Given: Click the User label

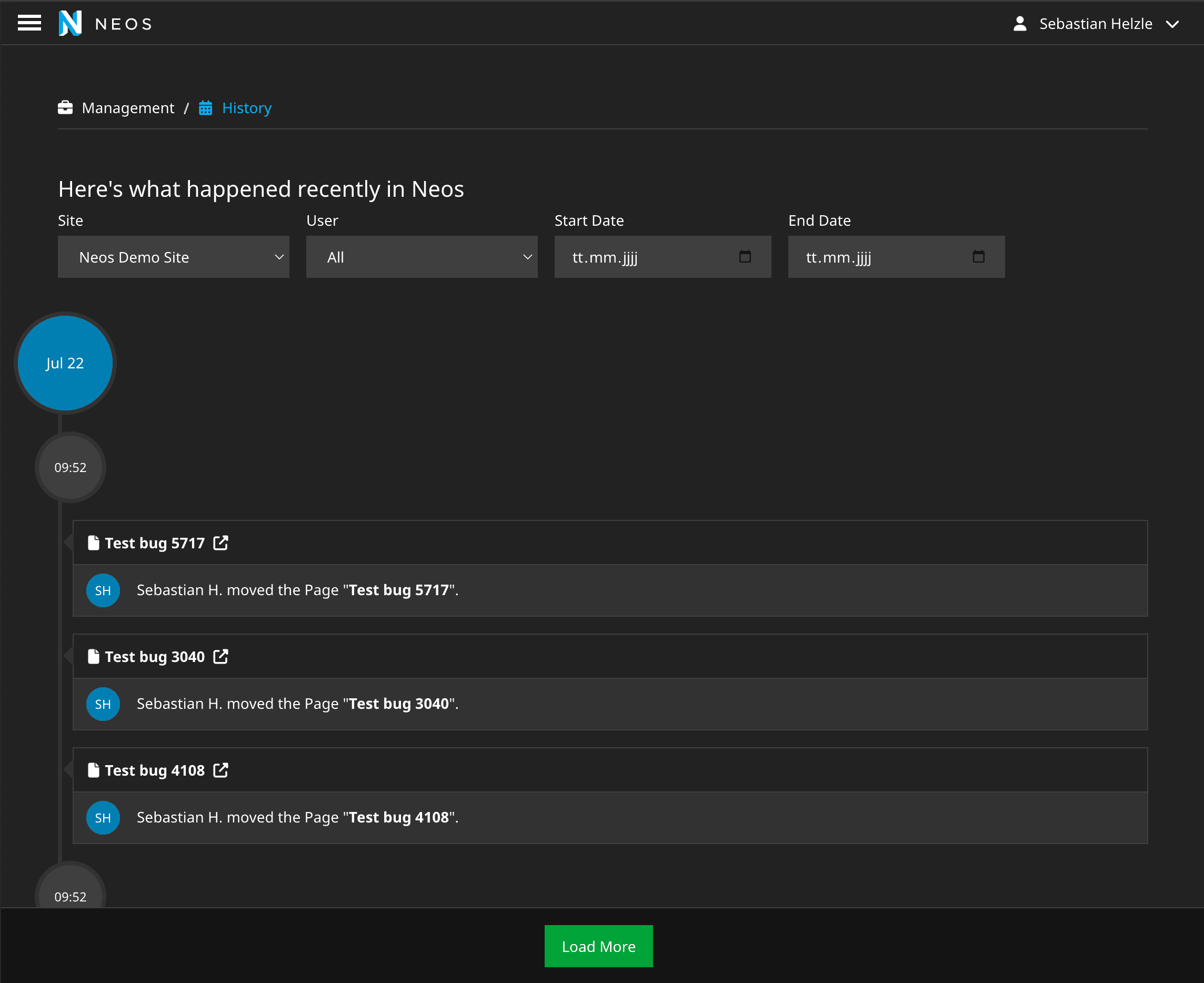Looking at the screenshot, I should click(x=322, y=220).
